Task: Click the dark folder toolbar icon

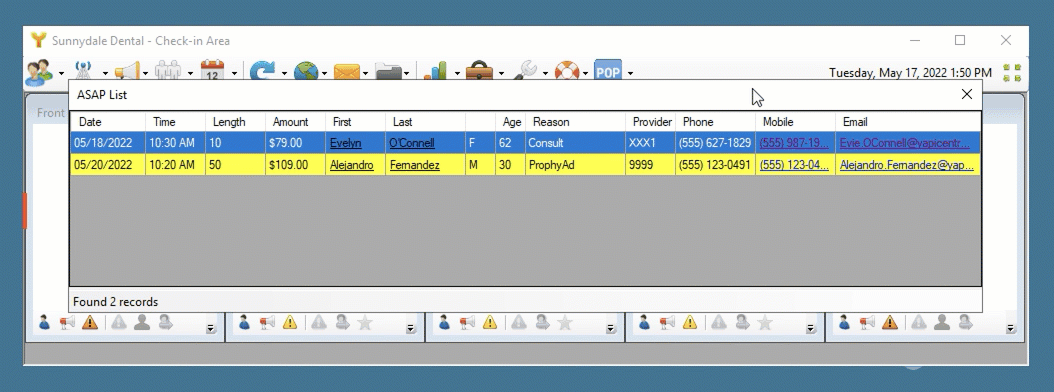Action: point(388,71)
